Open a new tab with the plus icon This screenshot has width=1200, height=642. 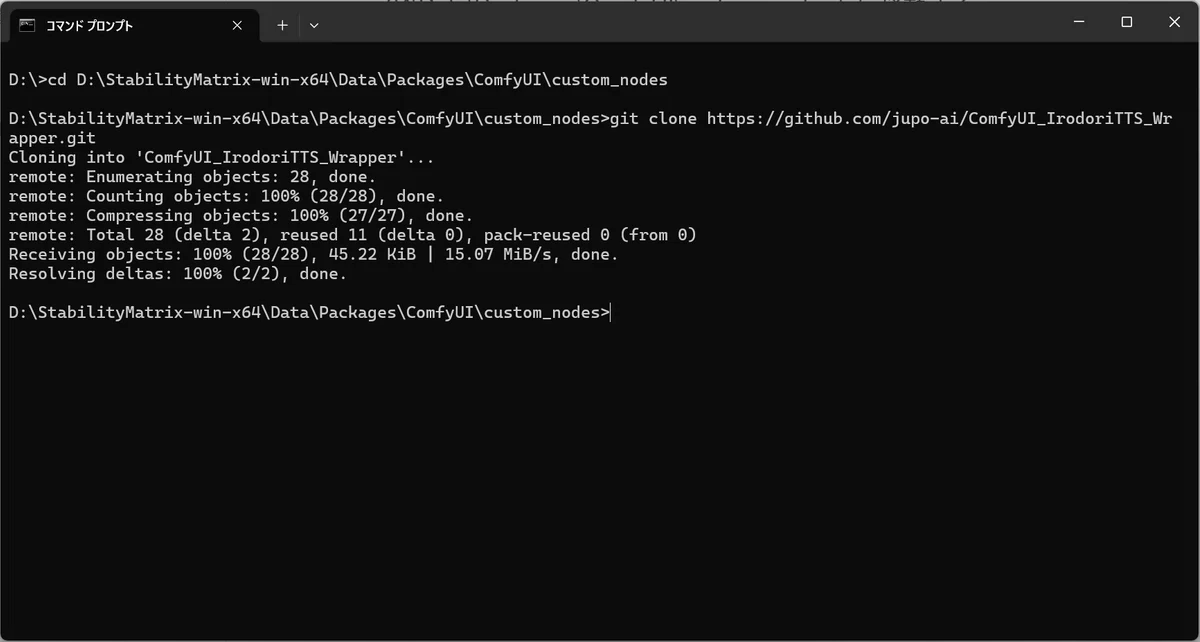tap(282, 25)
